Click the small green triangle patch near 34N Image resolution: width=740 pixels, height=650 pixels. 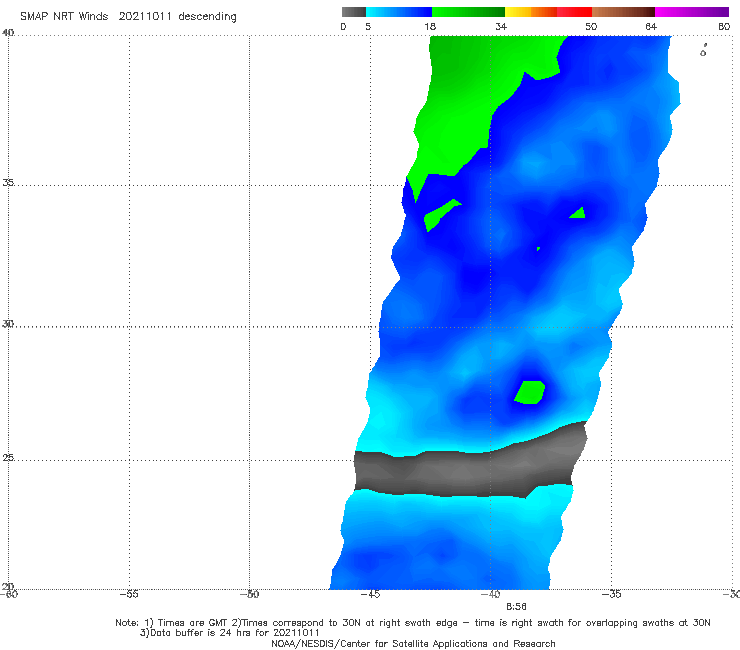pos(578,213)
